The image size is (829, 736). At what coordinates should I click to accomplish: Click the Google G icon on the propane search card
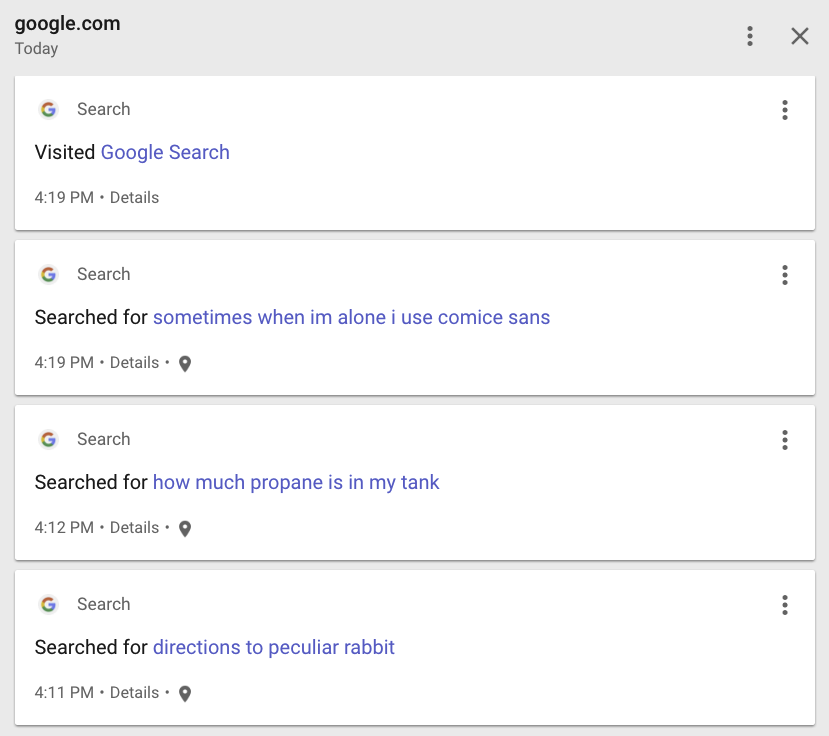pos(48,439)
